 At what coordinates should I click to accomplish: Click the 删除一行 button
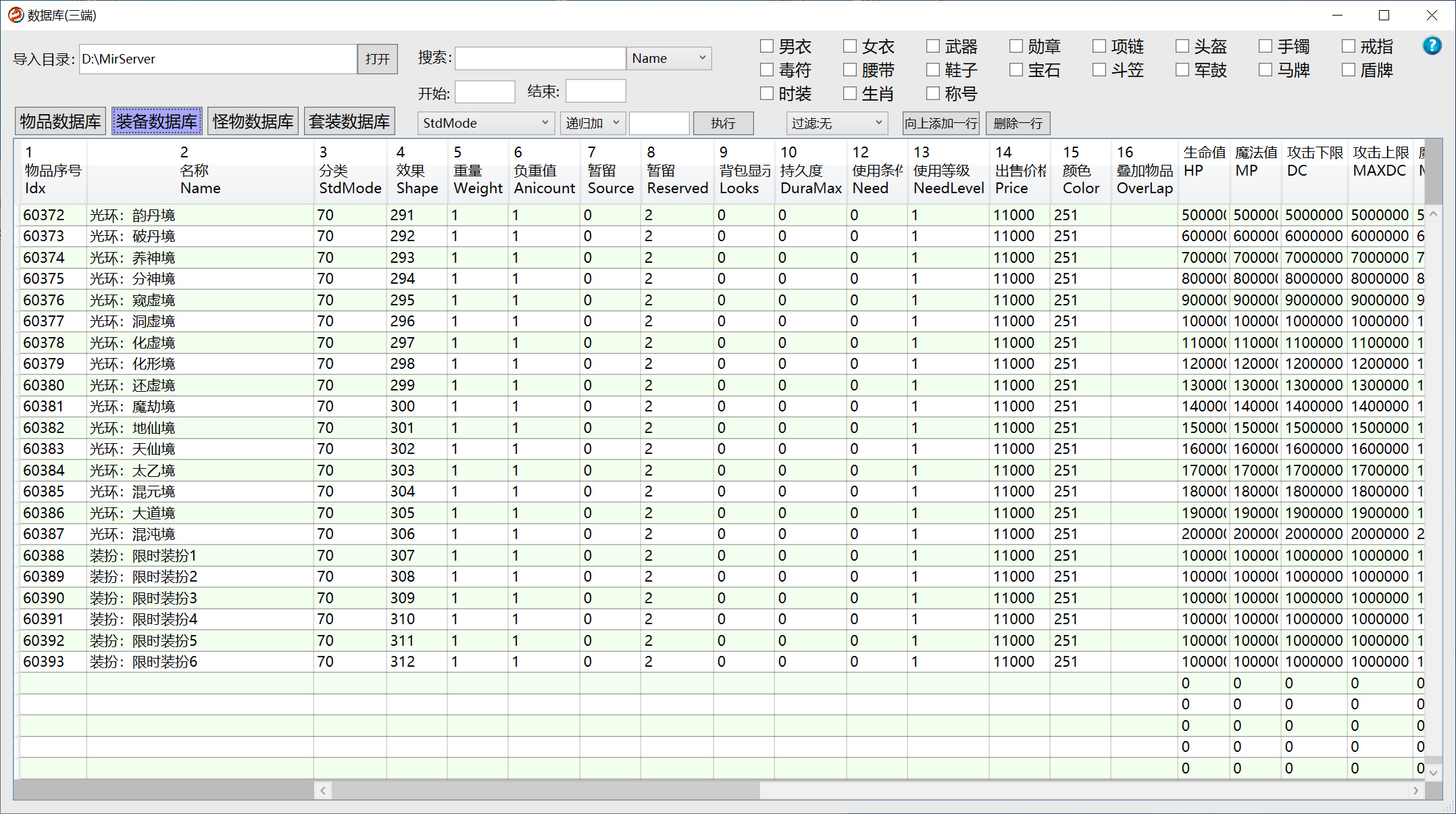point(1018,123)
